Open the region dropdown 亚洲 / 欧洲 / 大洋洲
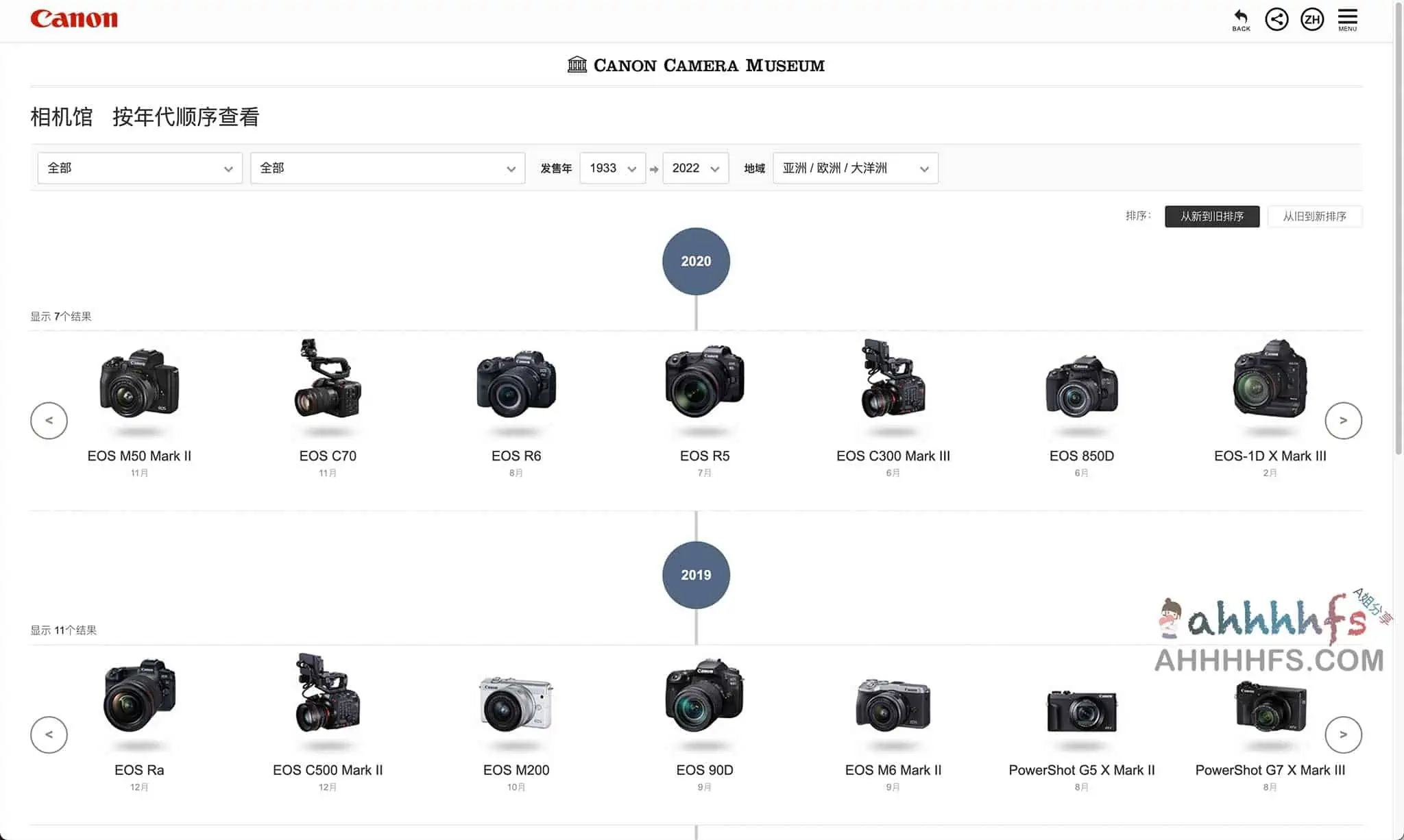The width and height of the screenshot is (1404, 840). (855, 169)
